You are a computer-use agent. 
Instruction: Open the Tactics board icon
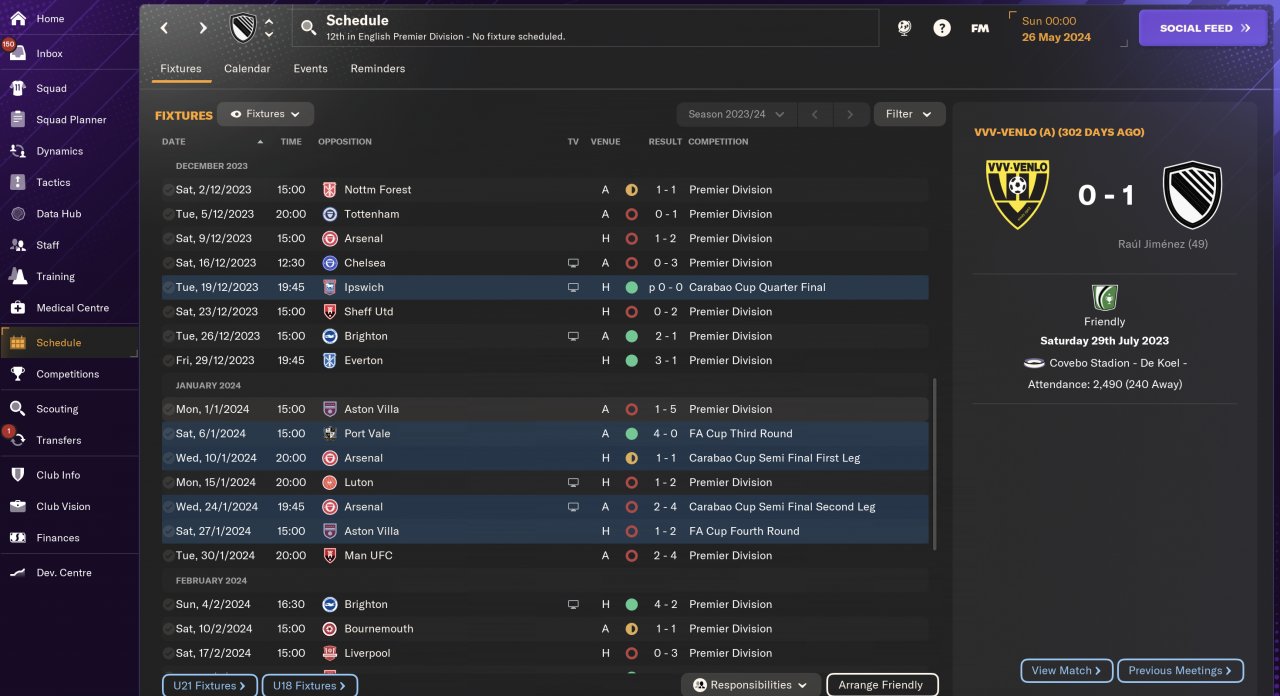(x=17, y=182)
